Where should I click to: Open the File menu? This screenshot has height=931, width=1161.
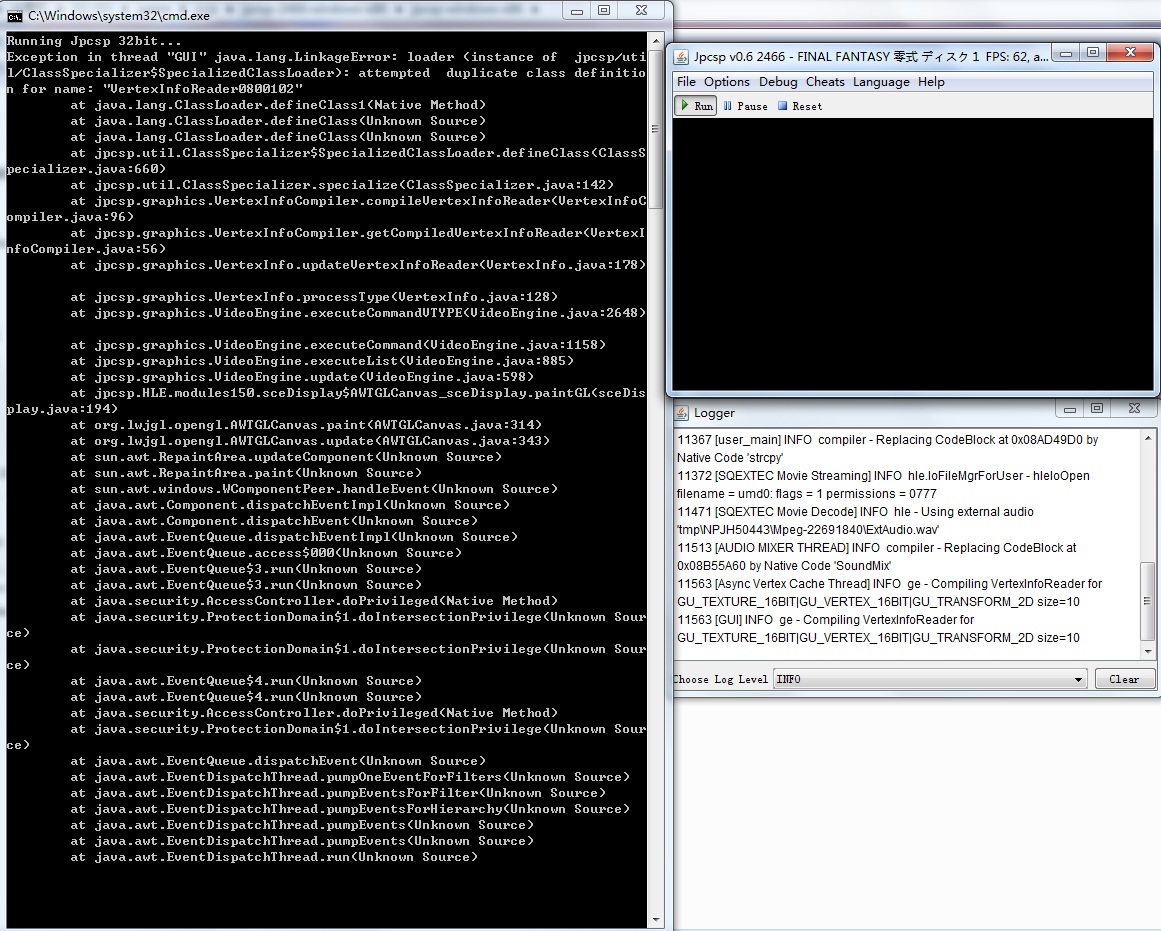coord(686,82)
